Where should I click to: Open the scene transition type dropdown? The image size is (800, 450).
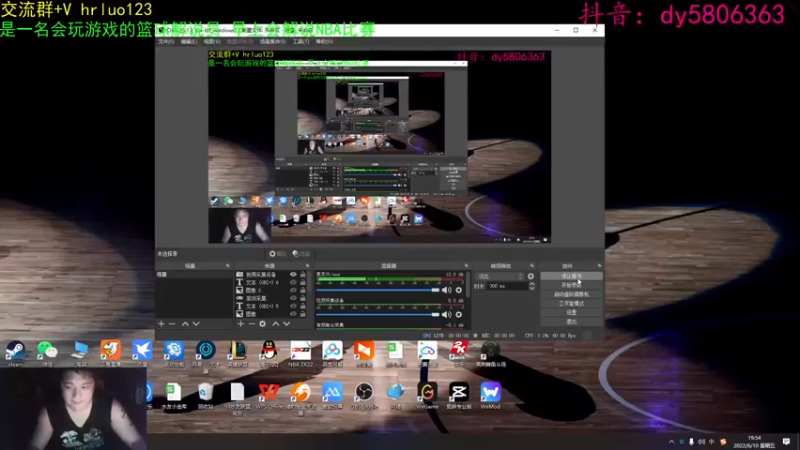[x=499, y=276]
